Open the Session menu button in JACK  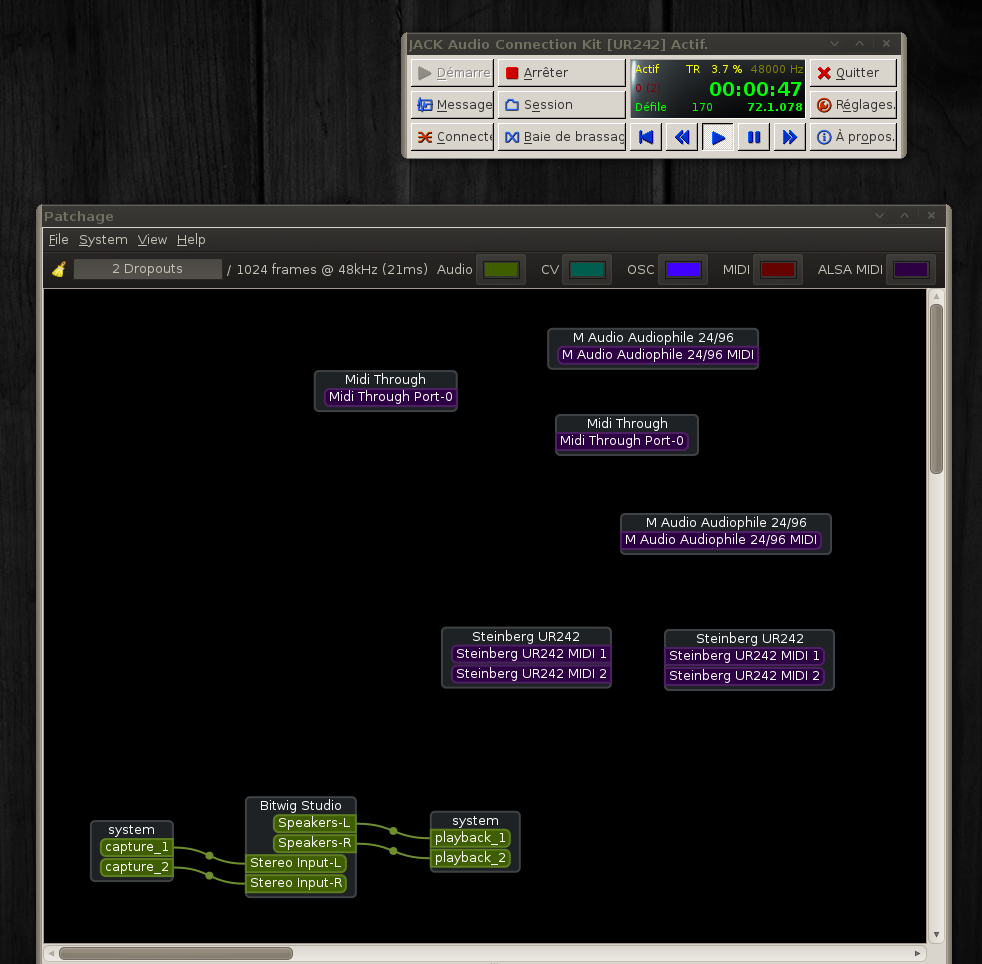[x=562, y=105]
